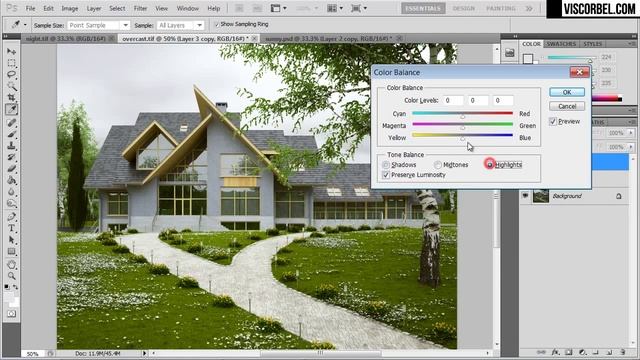Click first Color Levels input field

point(453,100)
